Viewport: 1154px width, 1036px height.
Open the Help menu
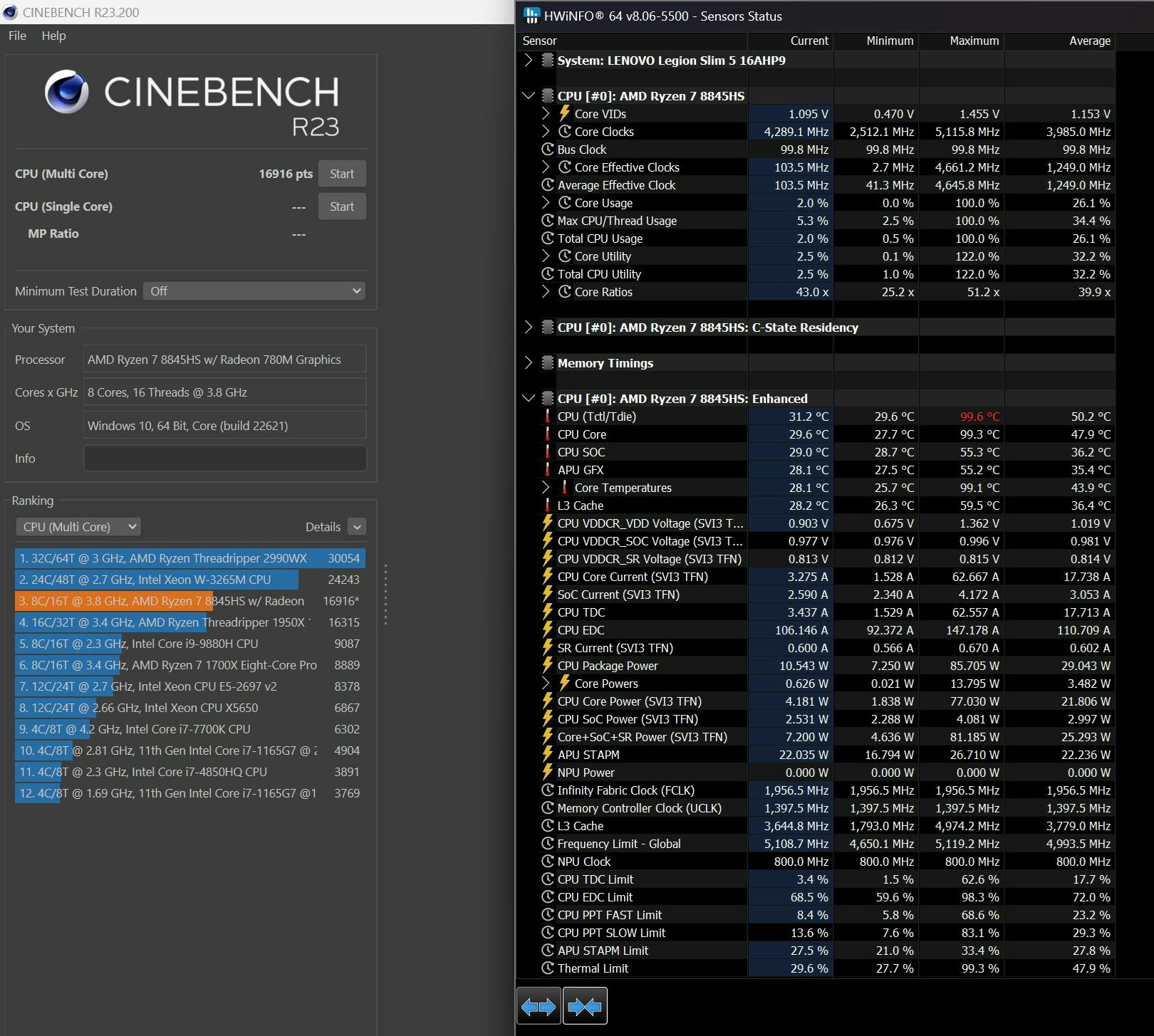pyautogui.click(x=53, y=36)
